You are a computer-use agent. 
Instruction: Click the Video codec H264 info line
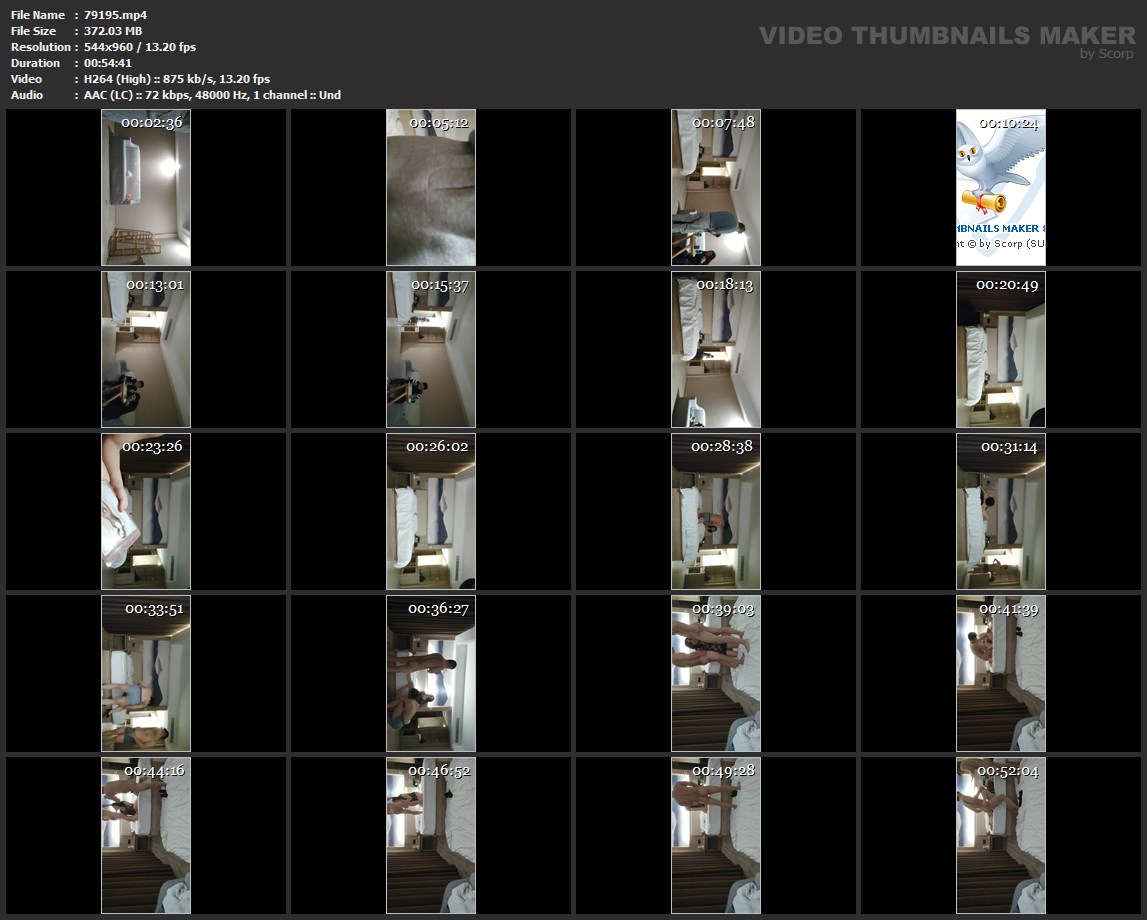pyautogui.click(x=177, y=79)
